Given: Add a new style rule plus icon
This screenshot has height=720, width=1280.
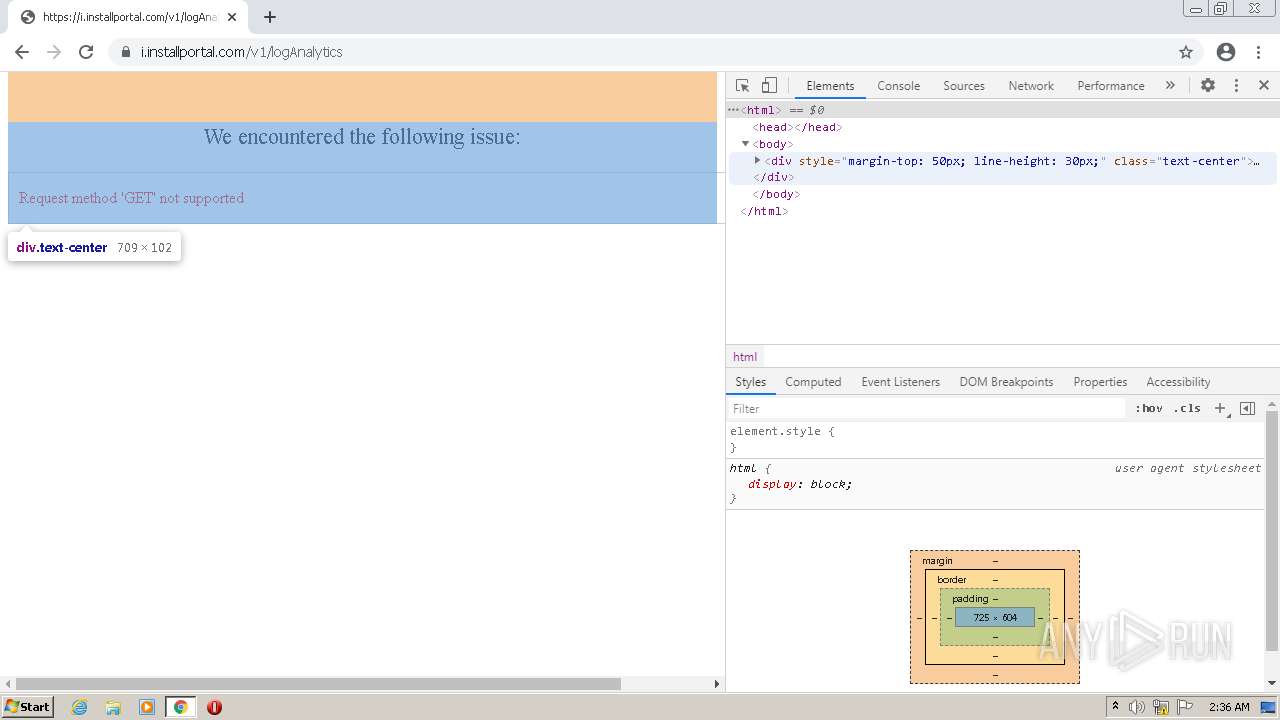Looking at the screenshot, I should click(x=1220, y=408).
